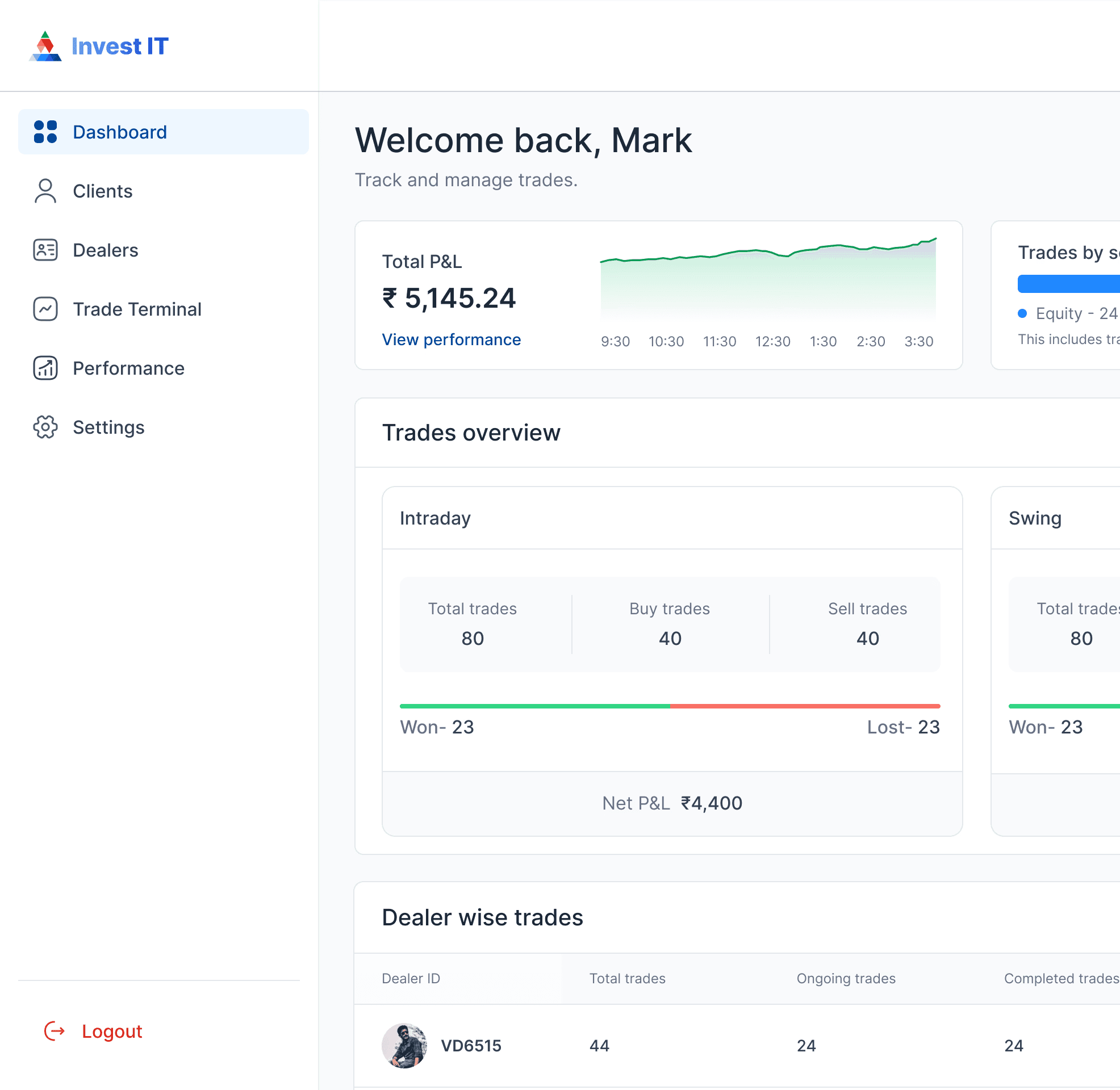Click the Total trades column header
1120x1090 pixels.
[627, 978]
